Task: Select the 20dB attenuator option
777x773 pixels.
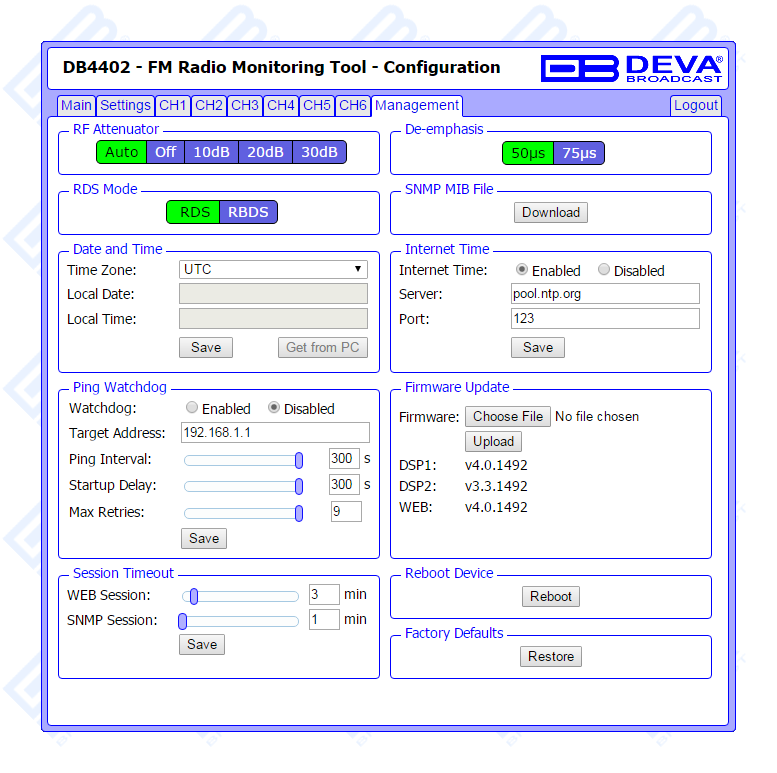Action: point(265,152)
